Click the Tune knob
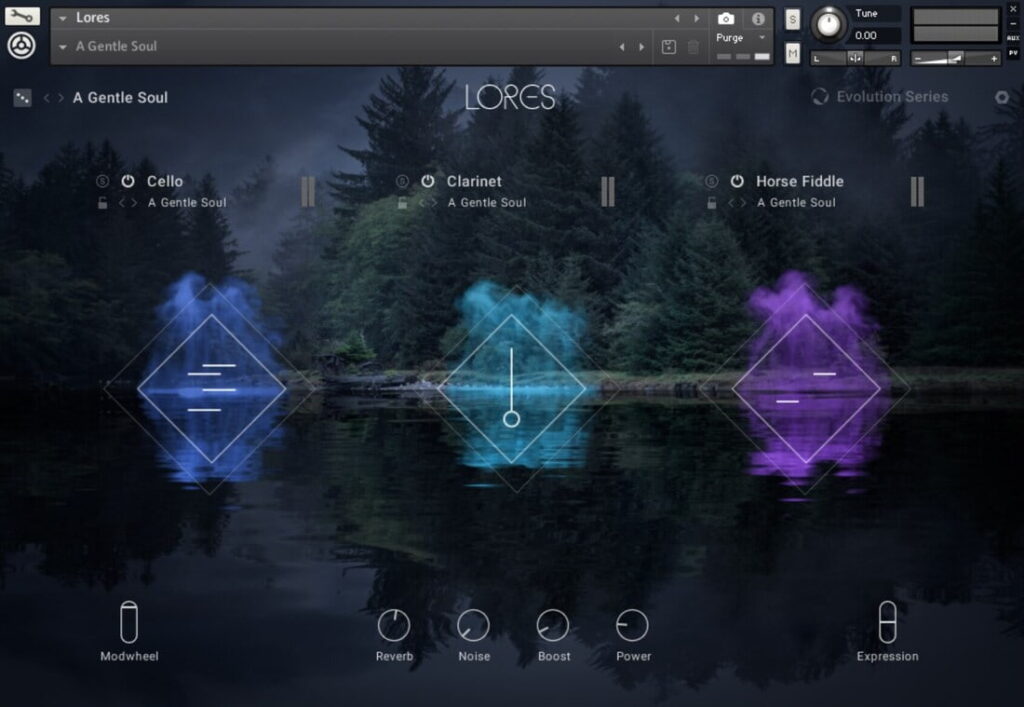 [x=829, y=24]
